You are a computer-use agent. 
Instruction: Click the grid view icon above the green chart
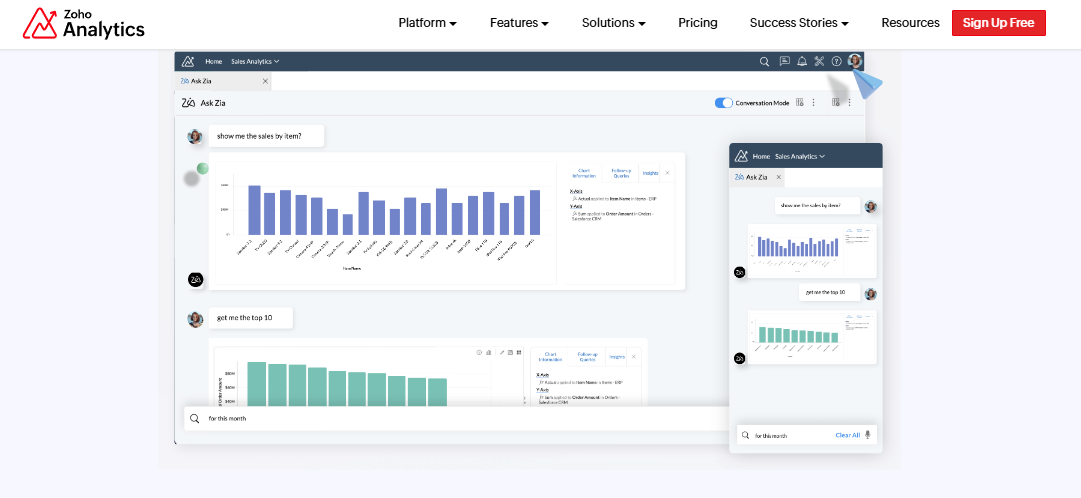coord(518,352)
